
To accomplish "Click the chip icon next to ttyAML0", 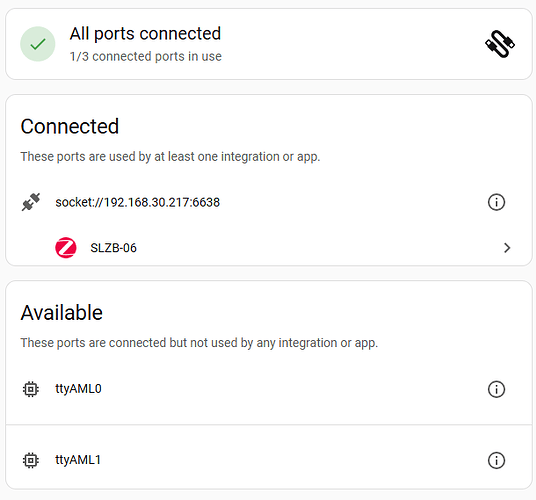I will (31, 389).
